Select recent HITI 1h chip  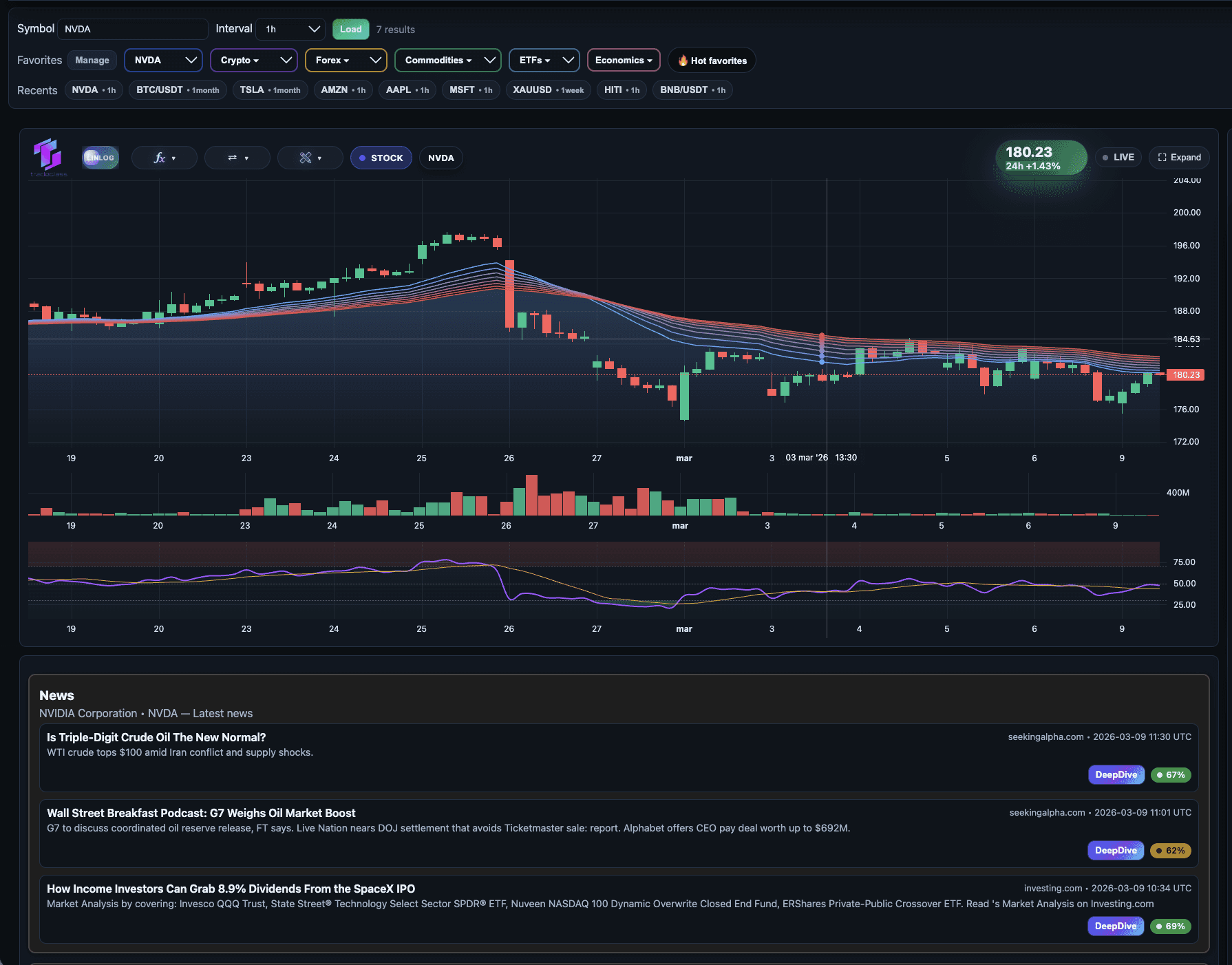[x=622, y=89]
